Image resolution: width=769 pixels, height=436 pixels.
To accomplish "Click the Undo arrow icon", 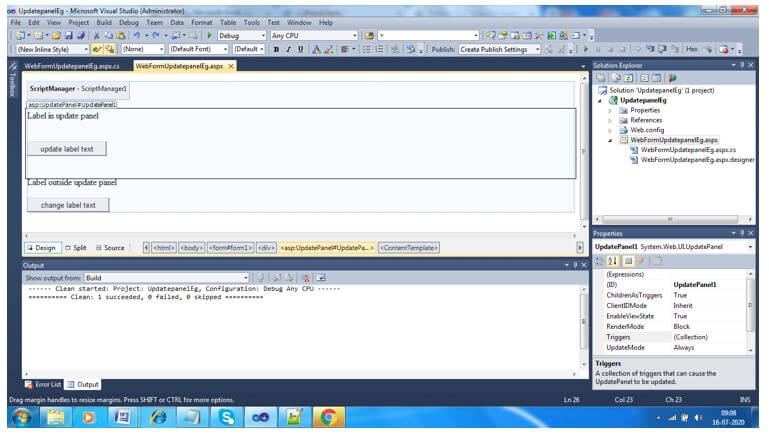I will [137, 35].
